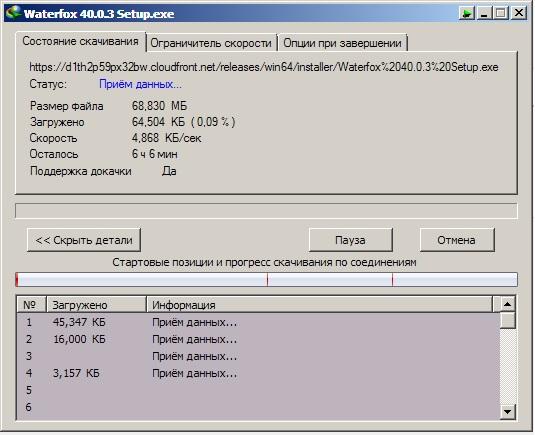535x435 pixels.
Task: Collapse details with Скрыть детали button
Action: tap(84, 240)
